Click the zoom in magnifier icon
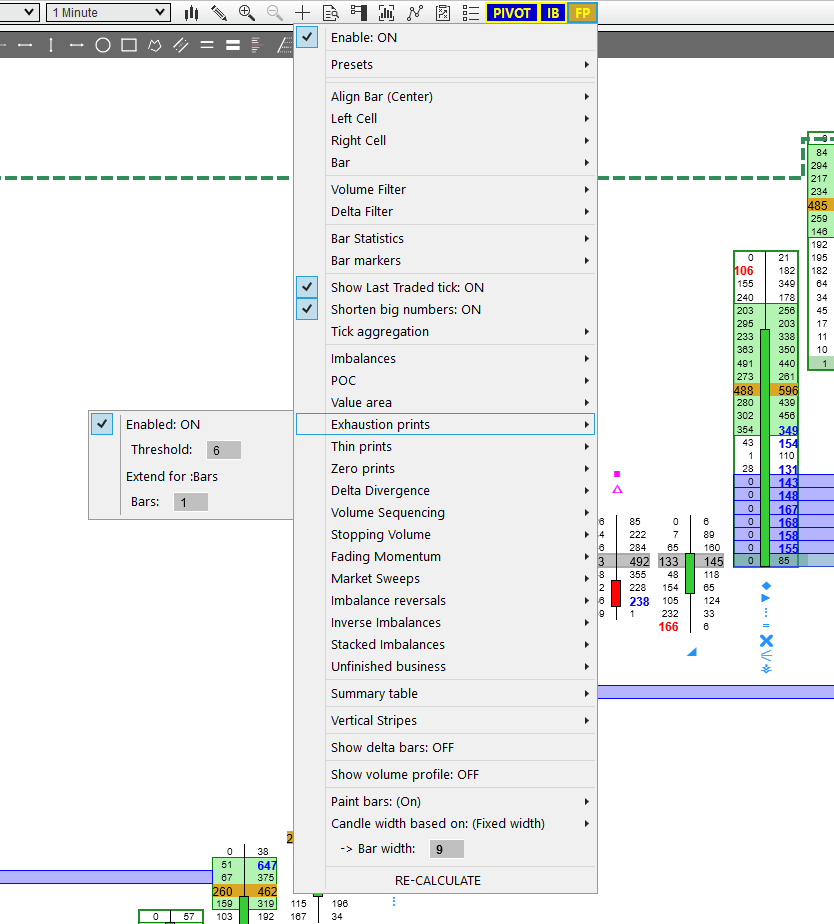The image size is (834, 924). (246, 13)
